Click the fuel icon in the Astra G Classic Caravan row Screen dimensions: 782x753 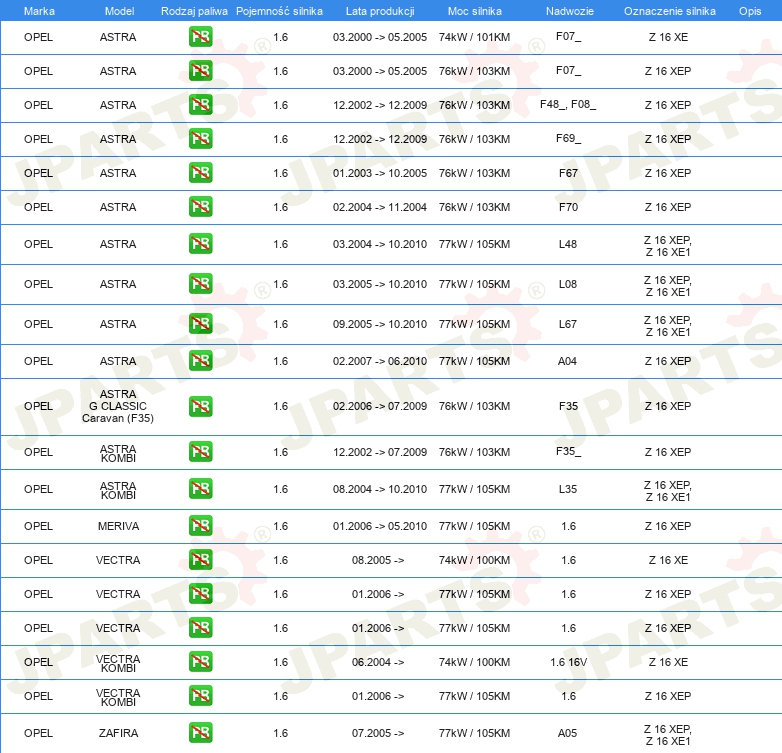pyautogui.click(x=200, y=406)
